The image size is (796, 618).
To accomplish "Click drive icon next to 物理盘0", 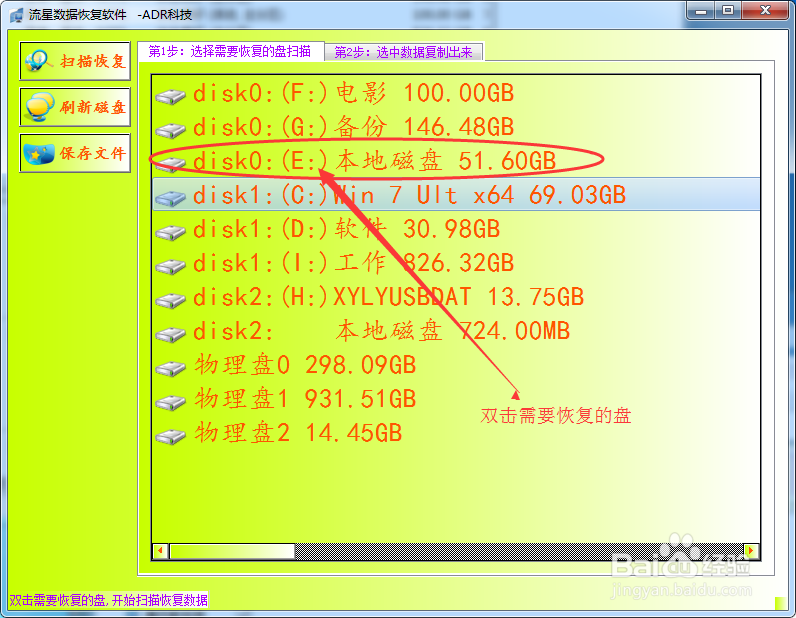I will point(171,369).
